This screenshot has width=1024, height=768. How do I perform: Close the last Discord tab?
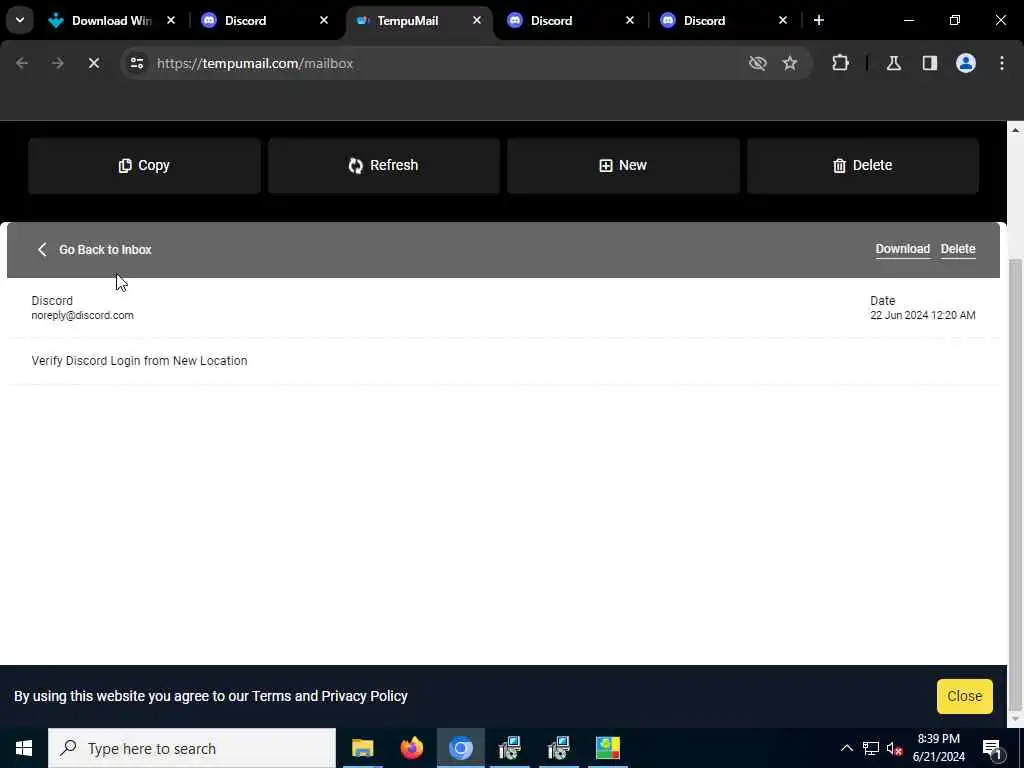point(782,20)
